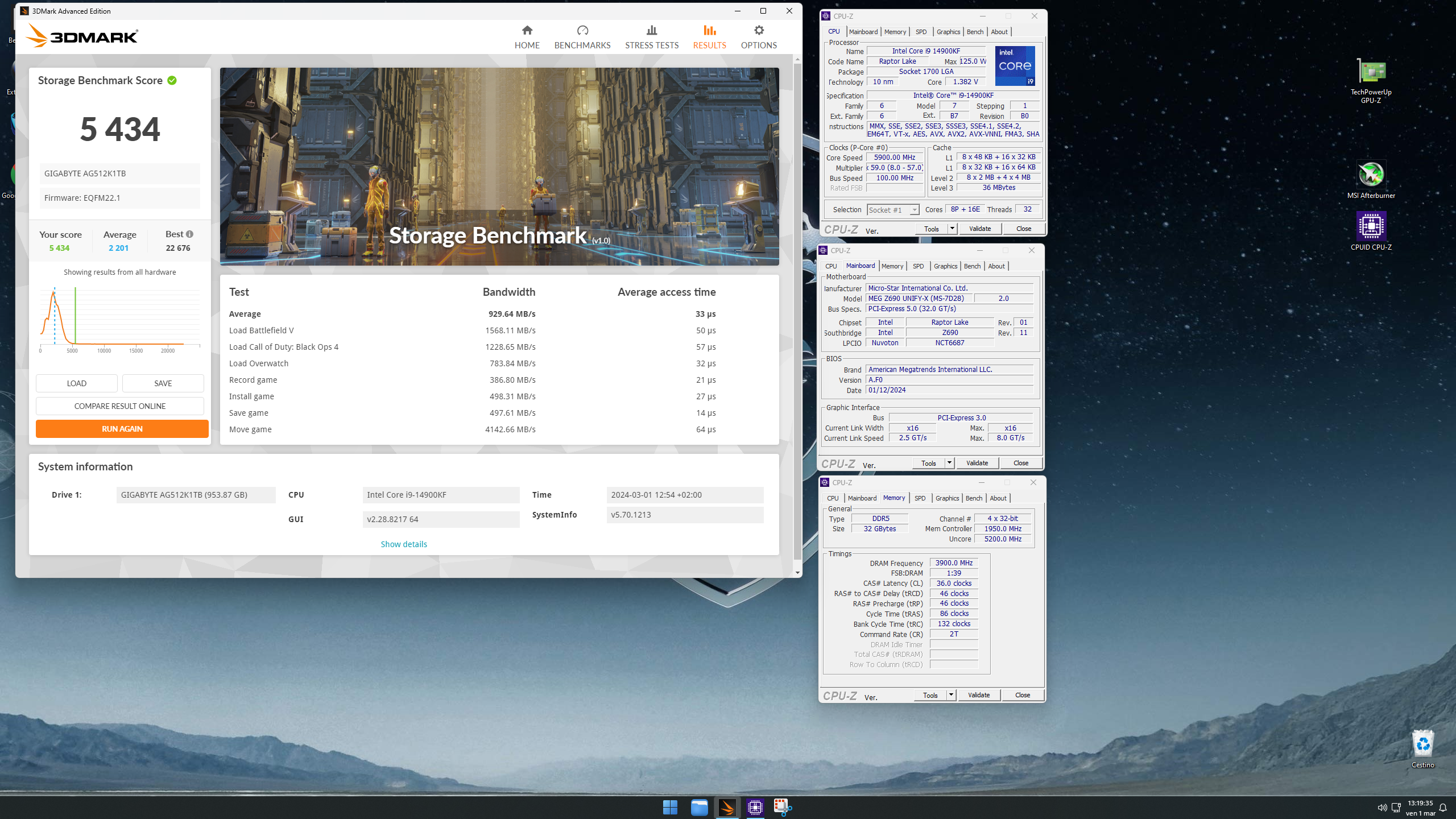Open the notifications bell icon
Screen dimensions: 1456x819
click(x=1443, y=808)
